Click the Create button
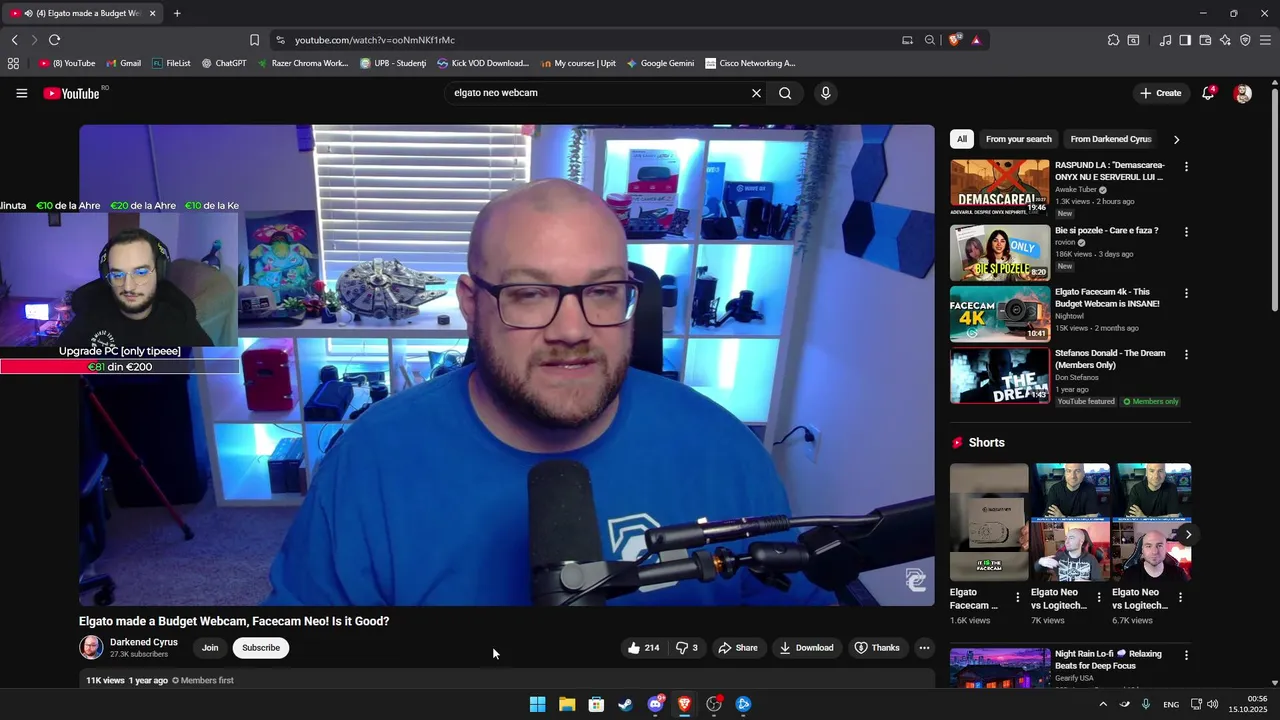This screenshot has height=720, width=1280. [x=1160, y=93]
